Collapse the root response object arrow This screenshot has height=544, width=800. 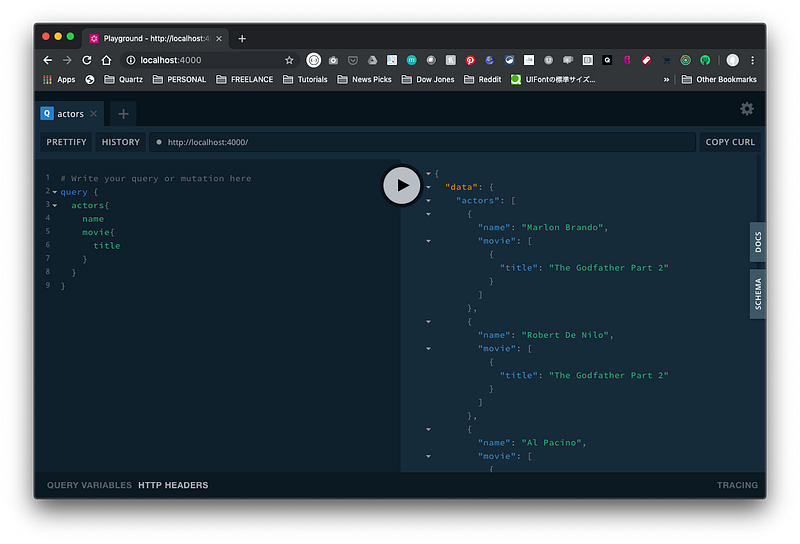(x=429, y=174)
